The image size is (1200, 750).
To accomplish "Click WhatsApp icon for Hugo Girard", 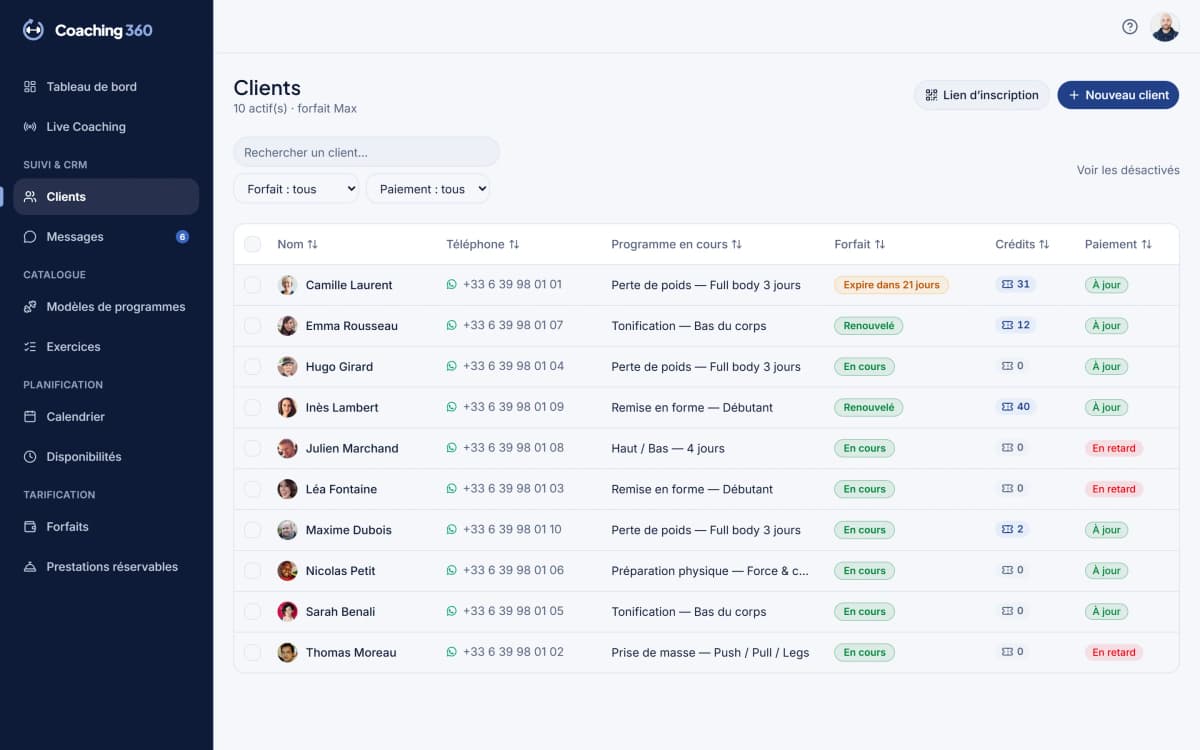I will tap(451, 367).
